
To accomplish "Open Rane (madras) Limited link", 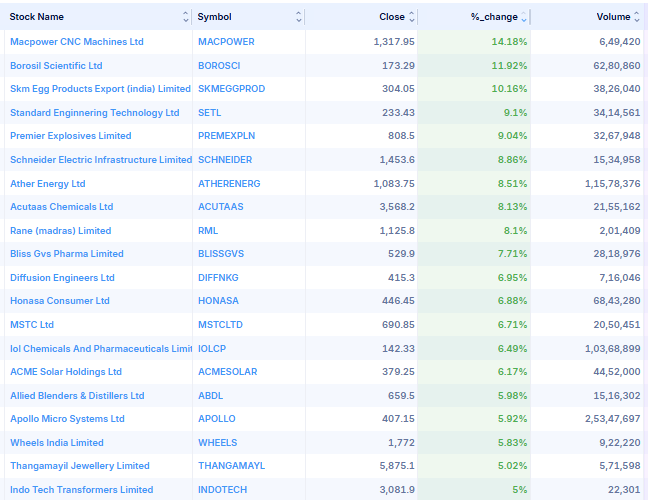I will coord(61,231).
